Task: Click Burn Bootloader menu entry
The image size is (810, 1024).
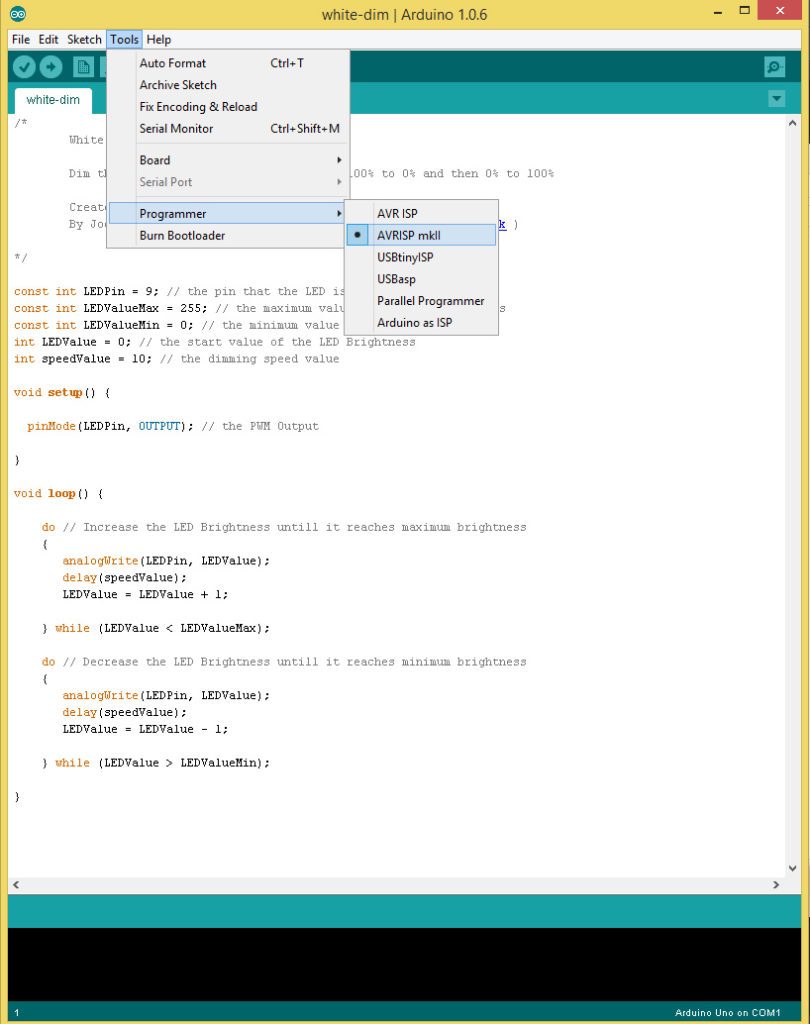Action: point(182,236)
